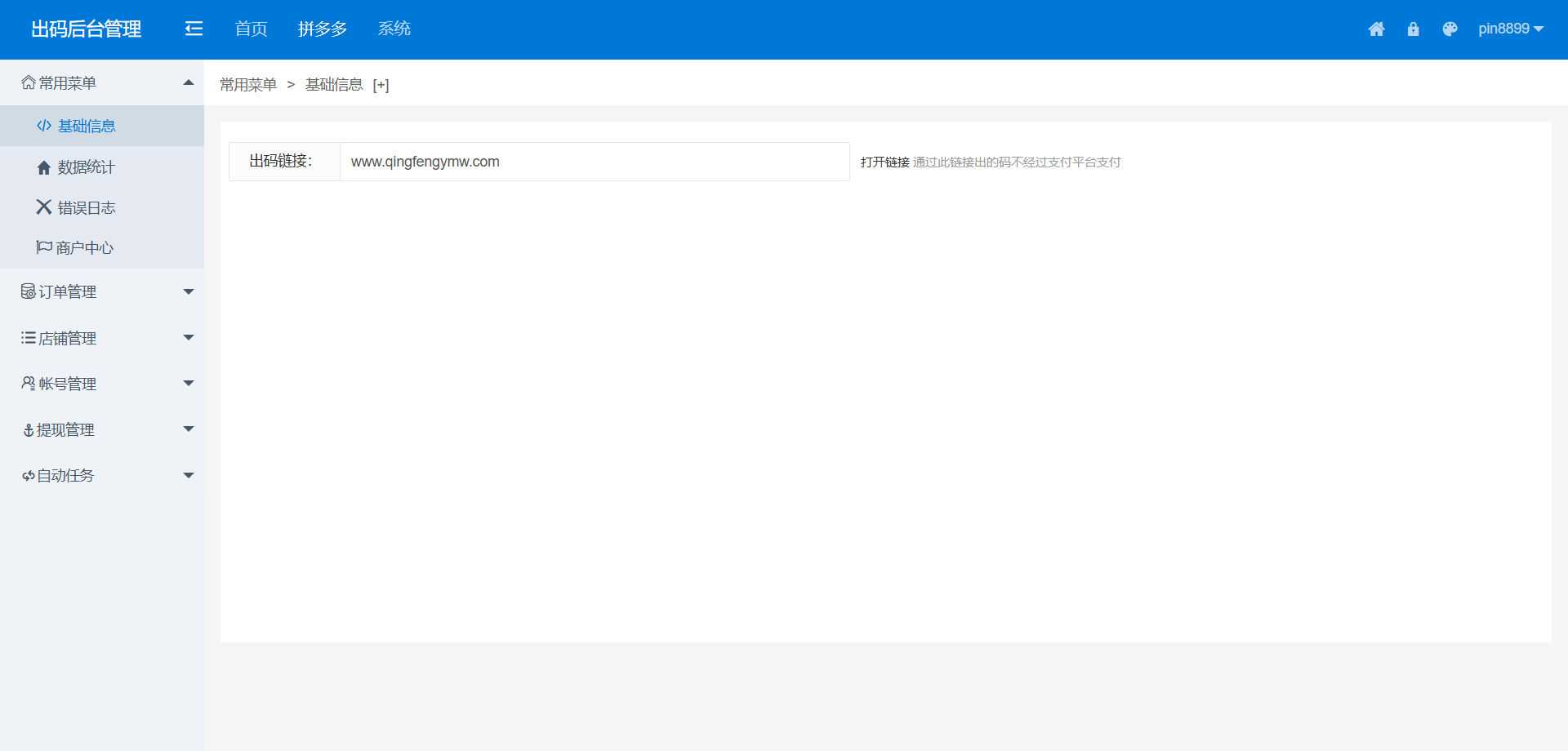Click the home icon in top-right header
The width and height of the screenshot is (1568, 751).
[x=1376, y=29]
